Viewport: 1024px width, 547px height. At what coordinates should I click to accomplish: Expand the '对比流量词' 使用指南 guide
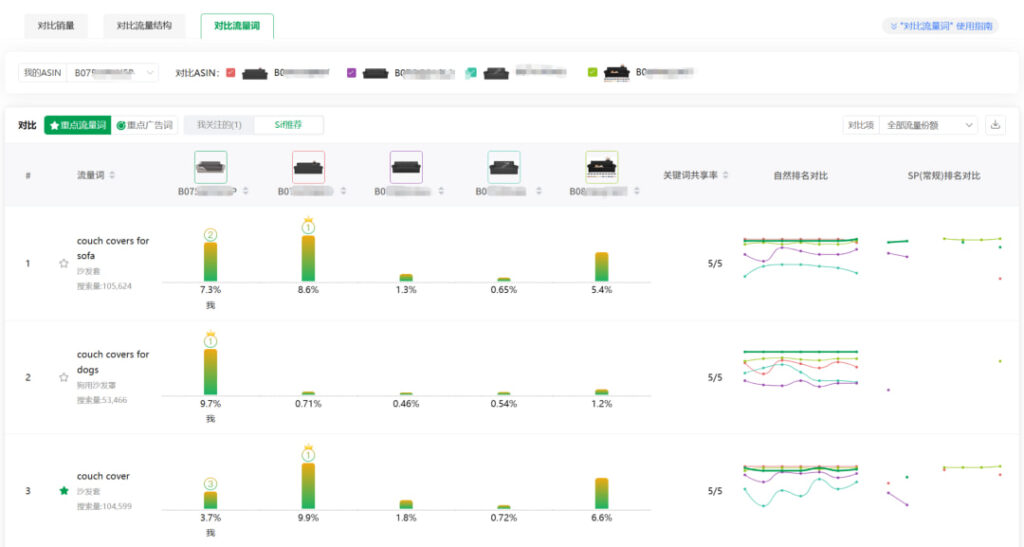tap(939, 26)
